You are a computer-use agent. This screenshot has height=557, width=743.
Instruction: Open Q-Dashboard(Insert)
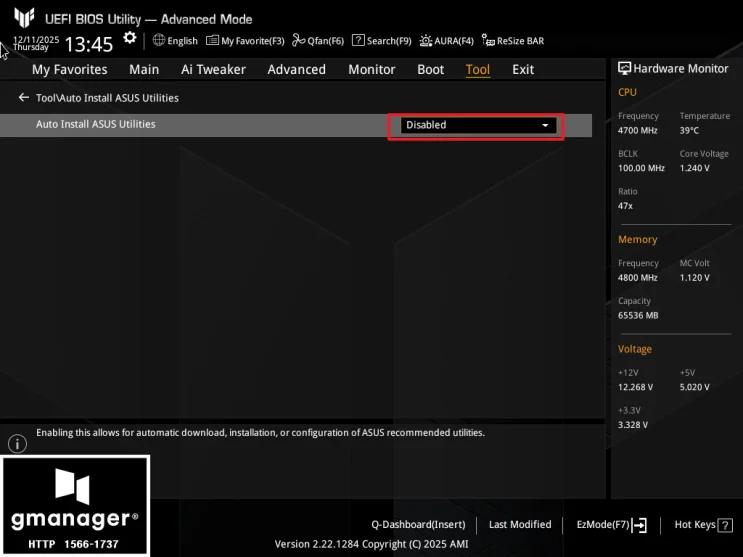[418, 525]
